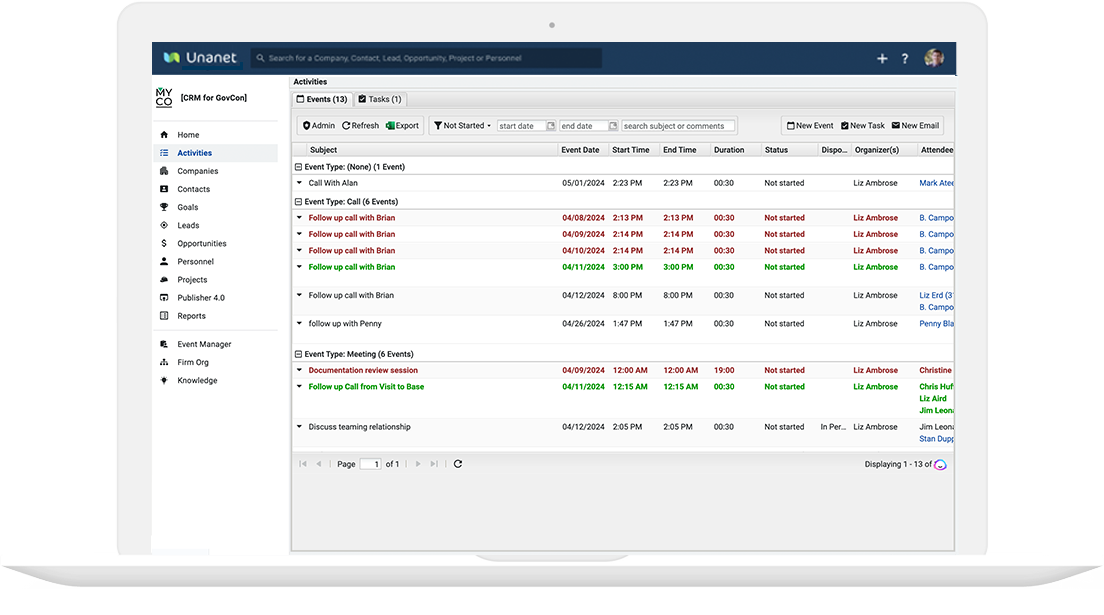Select Event Manager in the sidebar
This screenshot has height=615, width=1104.
click(204, 343)
